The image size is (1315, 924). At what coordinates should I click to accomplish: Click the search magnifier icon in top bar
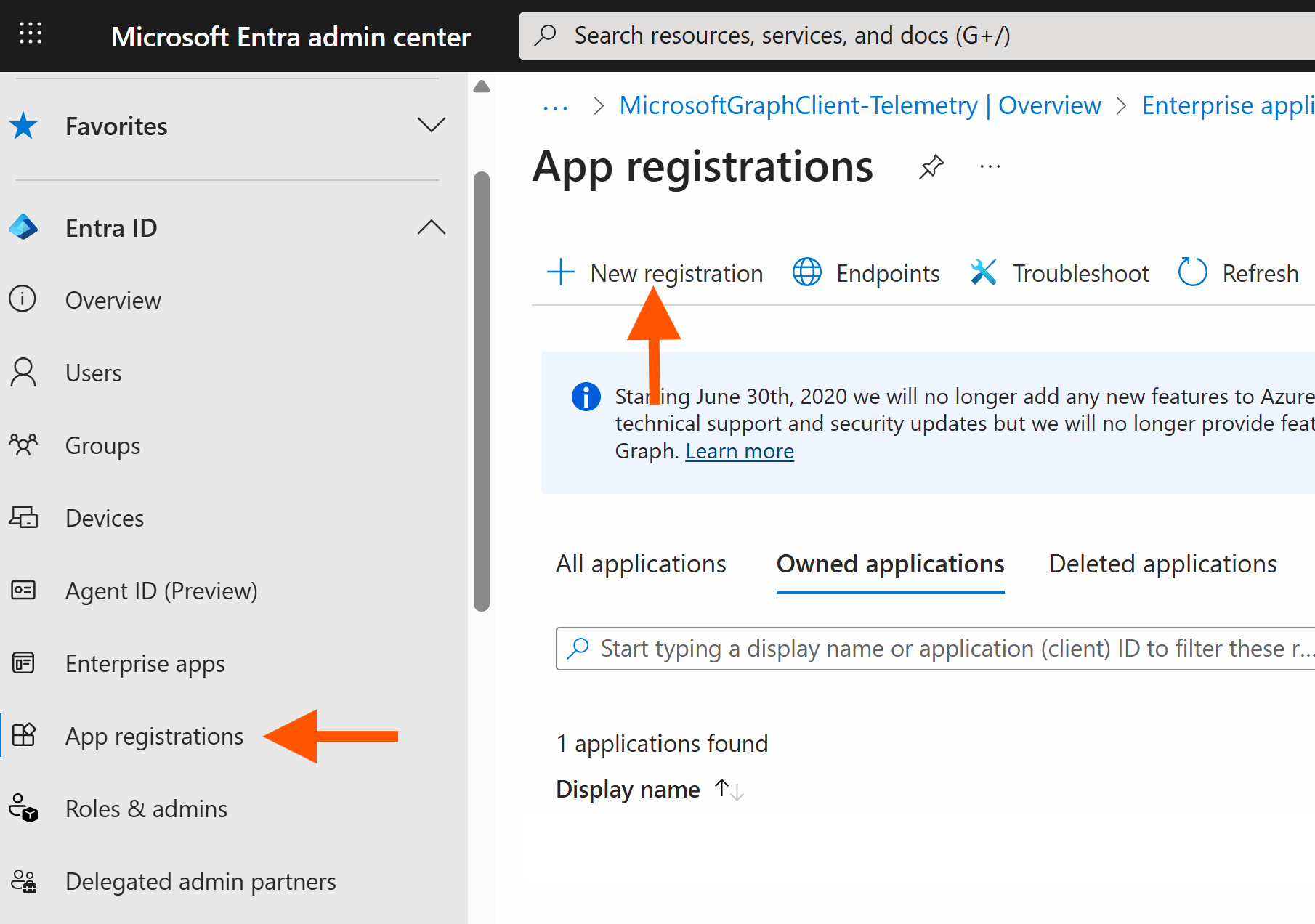pyautogui.click(x=545, y=35)
